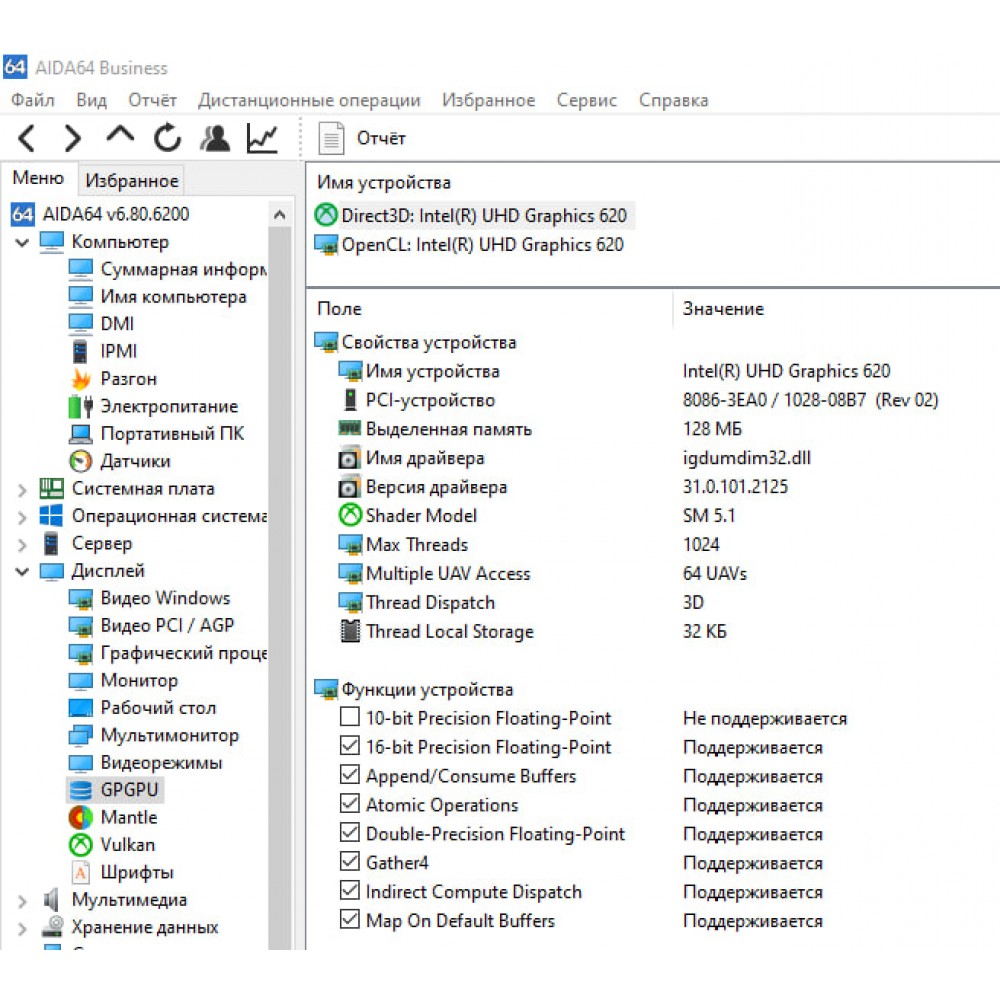The width and height of the screenshot is (1000, 1000).
Task: Expand the Мультимедиа tree node
Action: pos(22,901)
